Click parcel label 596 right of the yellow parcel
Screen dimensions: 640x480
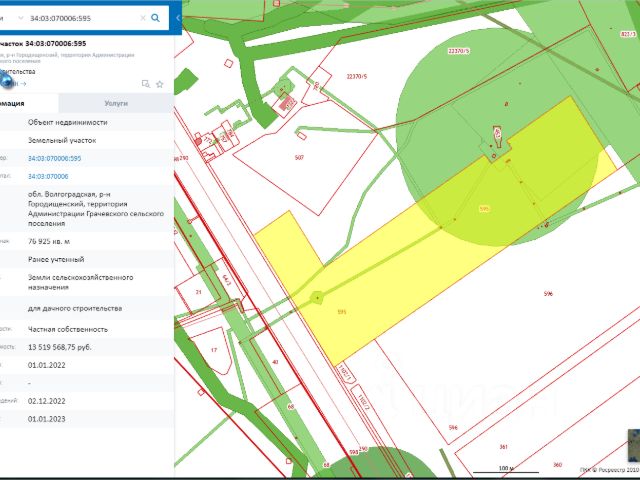click(x=549, y=293)
